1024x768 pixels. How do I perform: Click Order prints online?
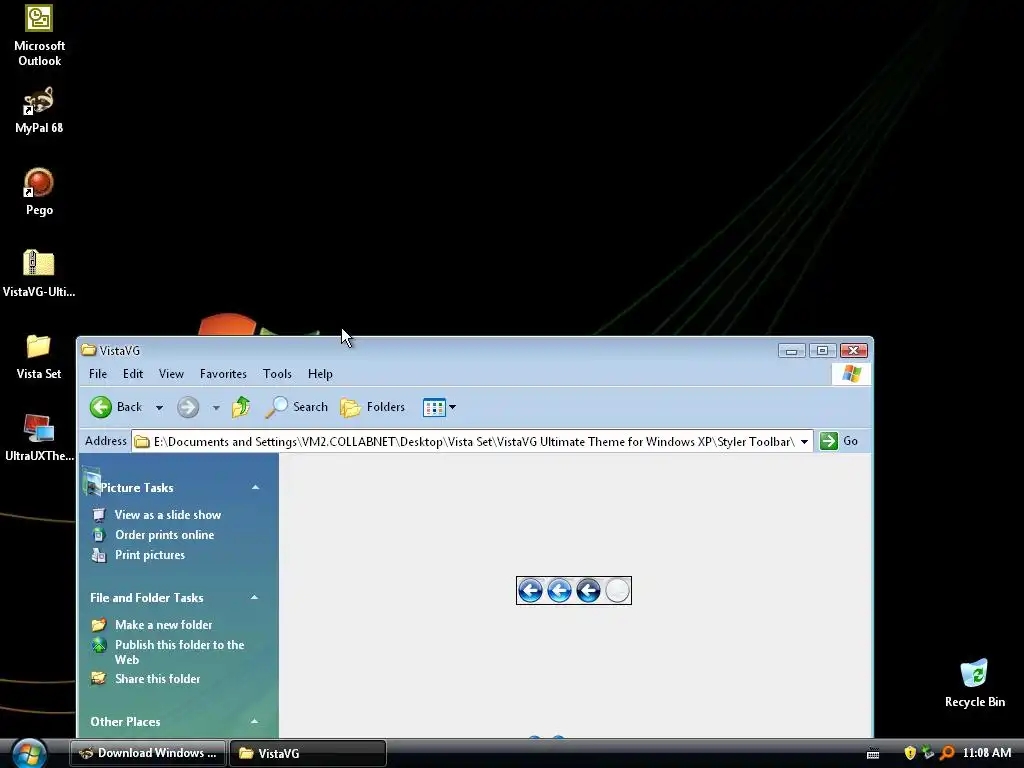pos(165,535)
